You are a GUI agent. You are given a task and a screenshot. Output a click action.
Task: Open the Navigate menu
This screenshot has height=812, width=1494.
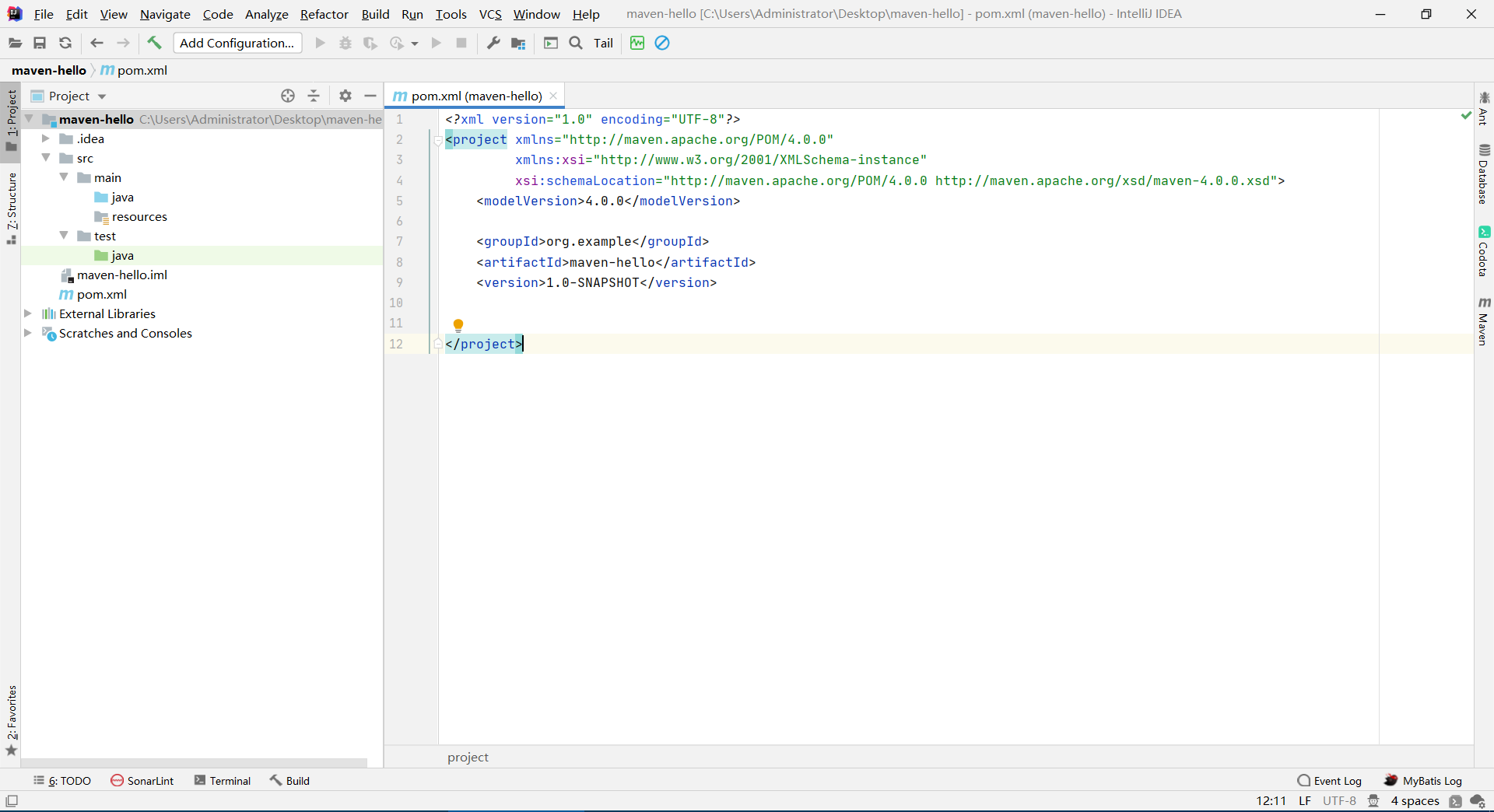click(165, 14)
